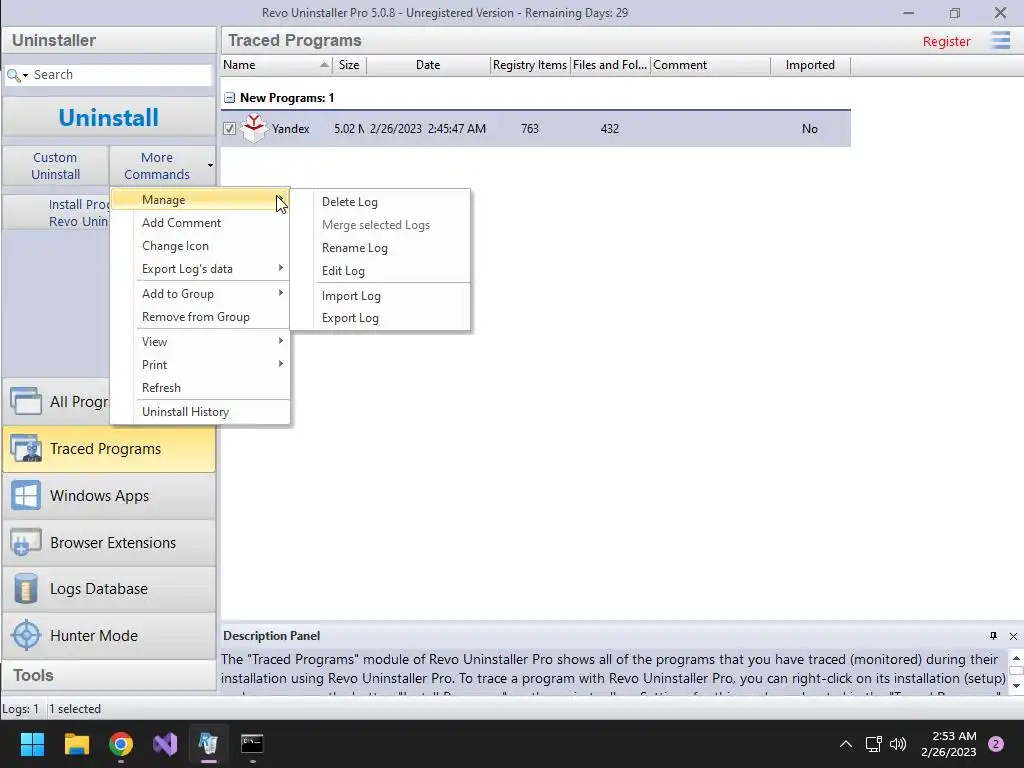Open the Logs Database section

point(109,588)
